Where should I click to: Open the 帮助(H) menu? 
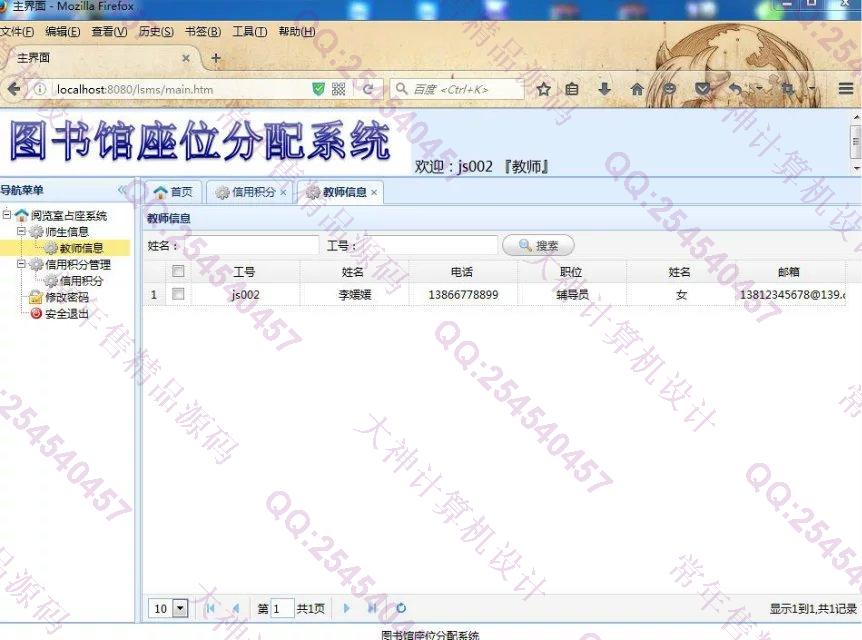[297, 31]
